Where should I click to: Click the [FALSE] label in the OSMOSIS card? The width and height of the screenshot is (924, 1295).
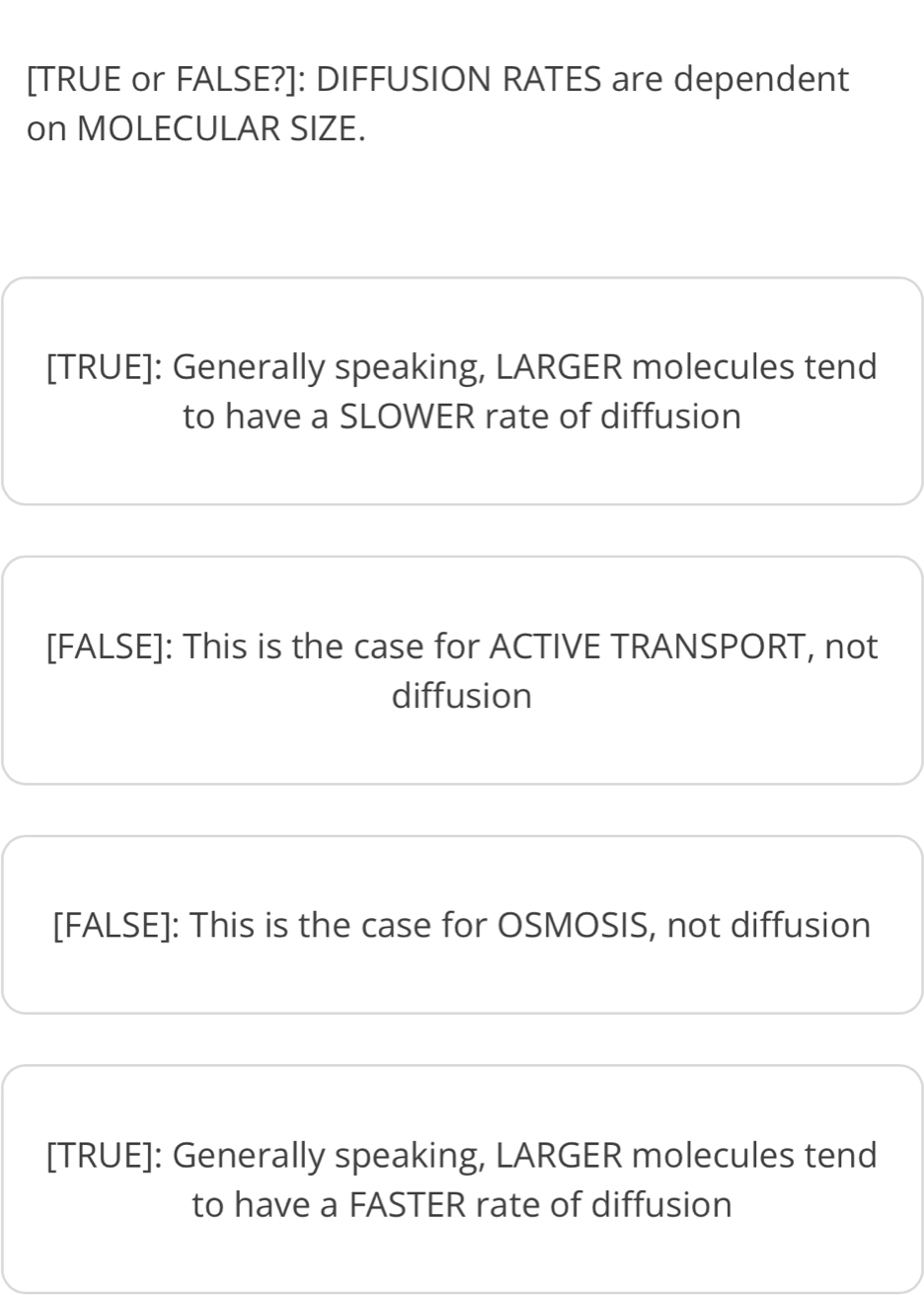tap(111, 925)
